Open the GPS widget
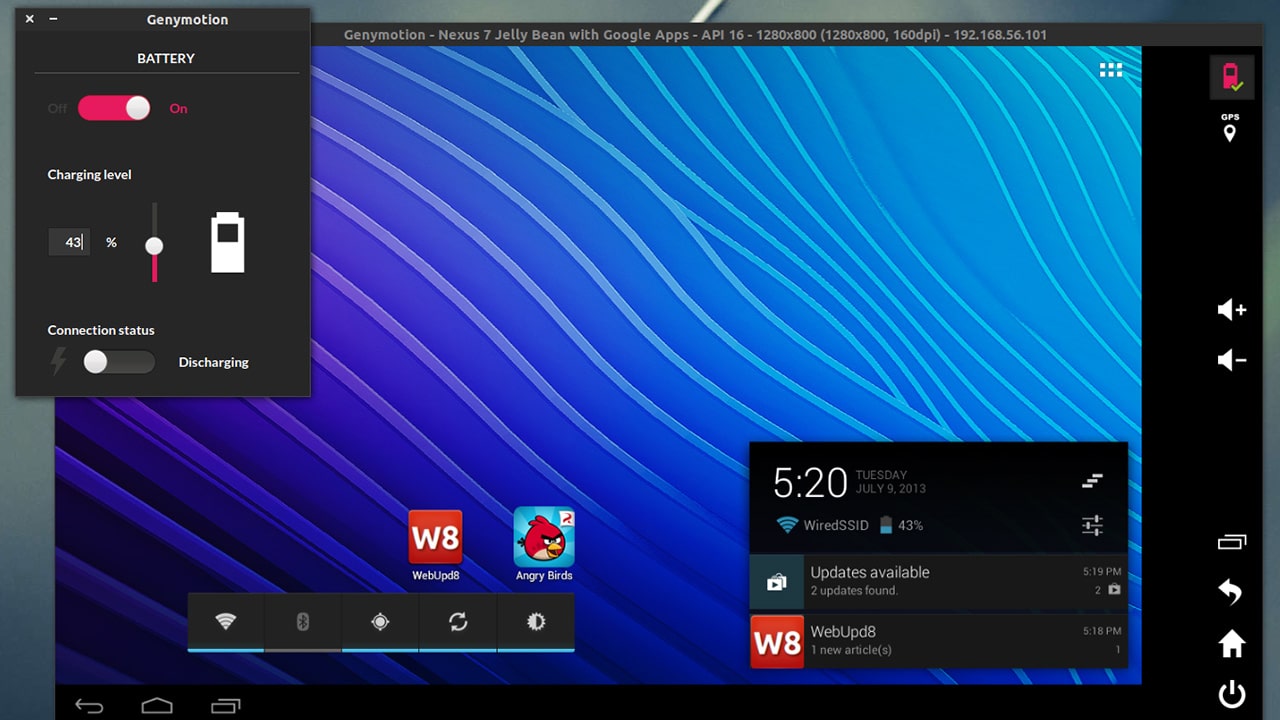The width and height of the screenshot is (1280, 720). 1230,128
